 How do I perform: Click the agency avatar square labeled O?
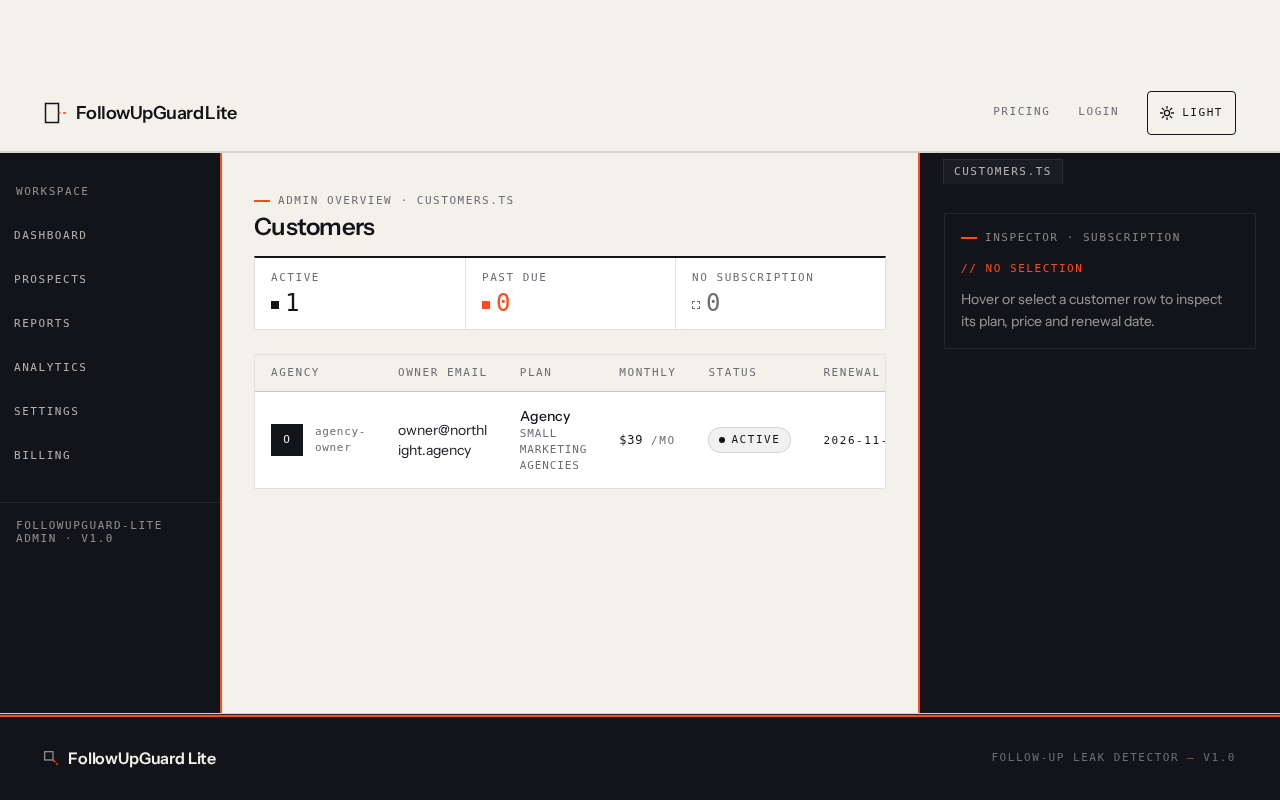coord(287,440)
